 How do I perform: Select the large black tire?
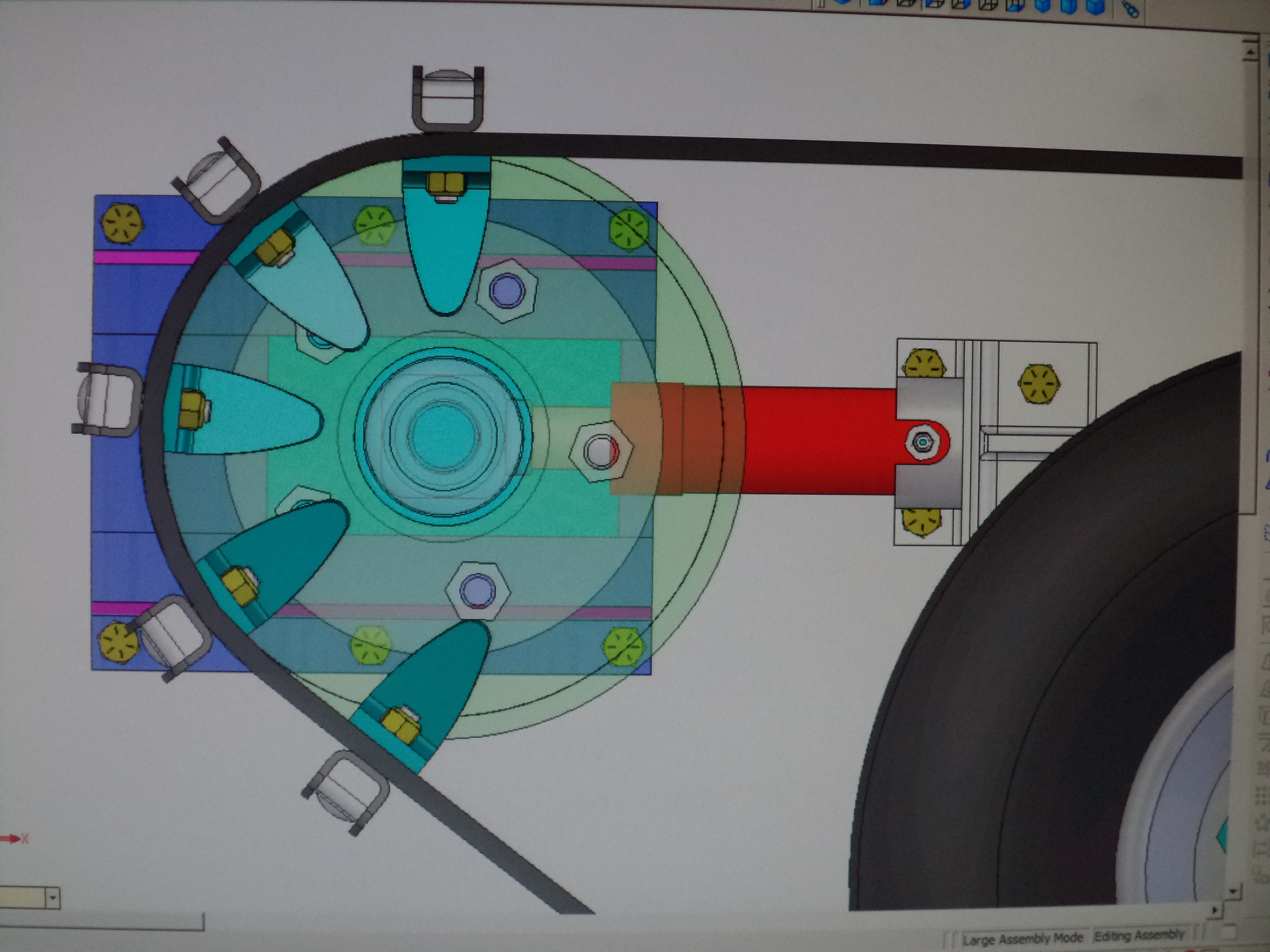(x=976, y=717)
